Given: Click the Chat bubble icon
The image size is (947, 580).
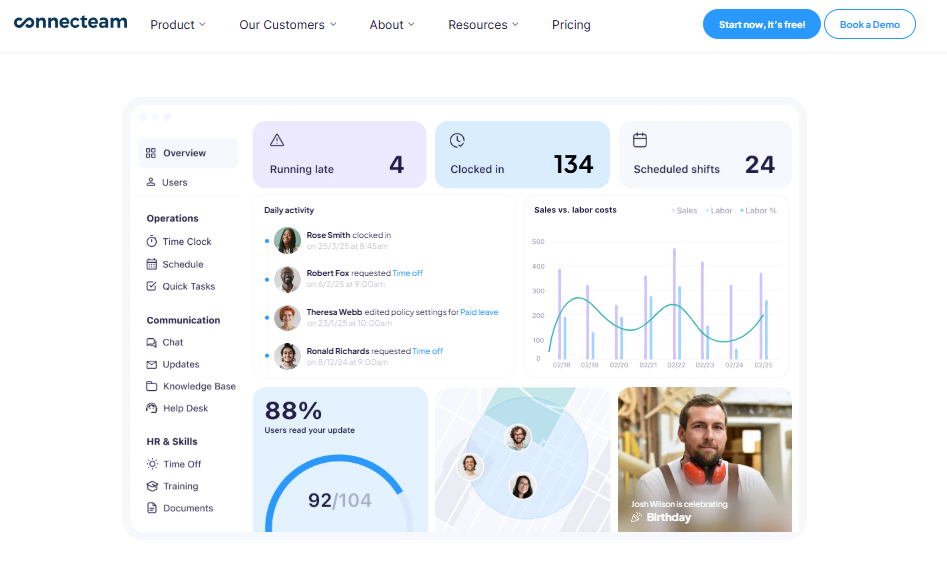Looking at the screenshot, I should click(152, 342).
